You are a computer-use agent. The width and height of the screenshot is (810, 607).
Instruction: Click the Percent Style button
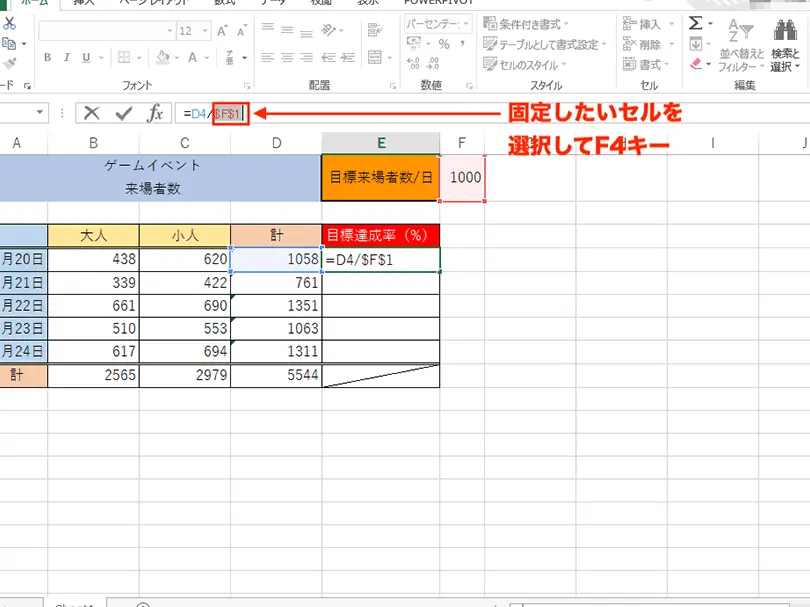click(x=444, y=44)
